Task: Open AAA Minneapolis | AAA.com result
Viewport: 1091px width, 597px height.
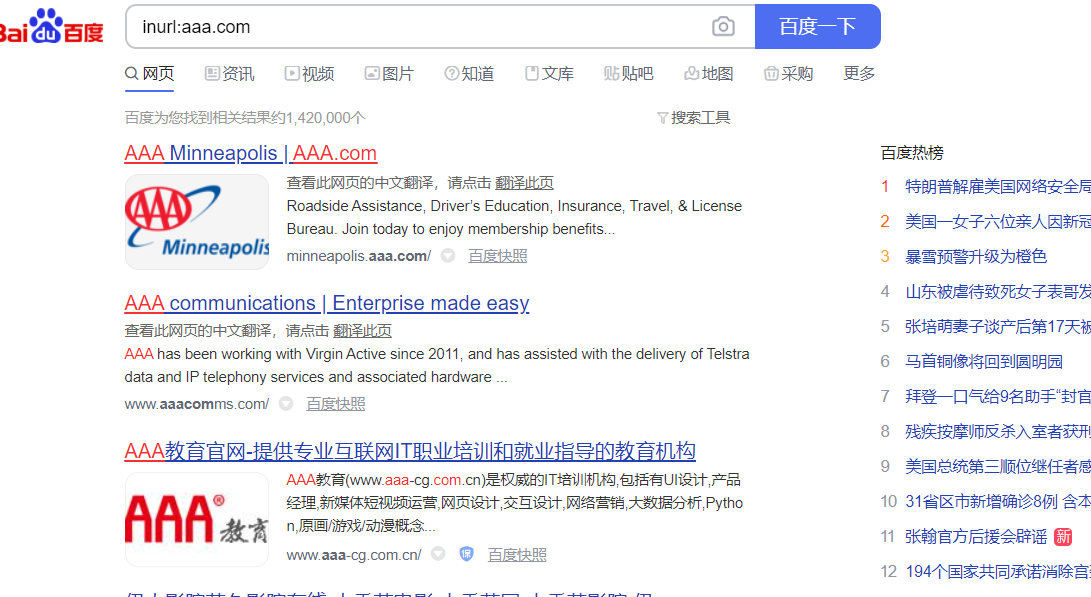Action: (250, 153)
